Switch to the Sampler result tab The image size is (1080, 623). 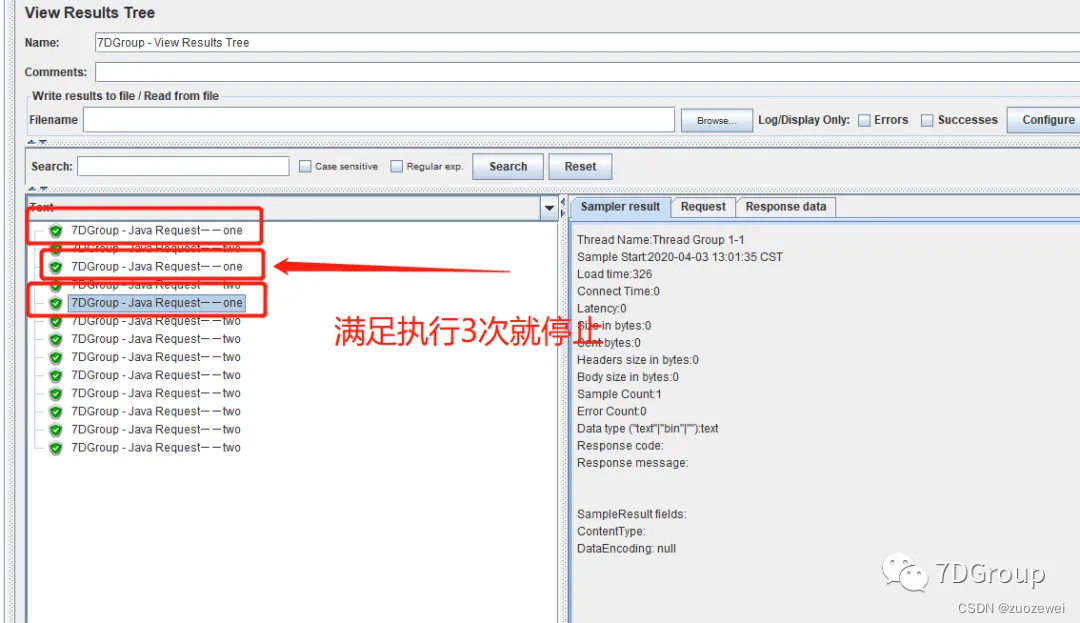[x=620, y=207]
